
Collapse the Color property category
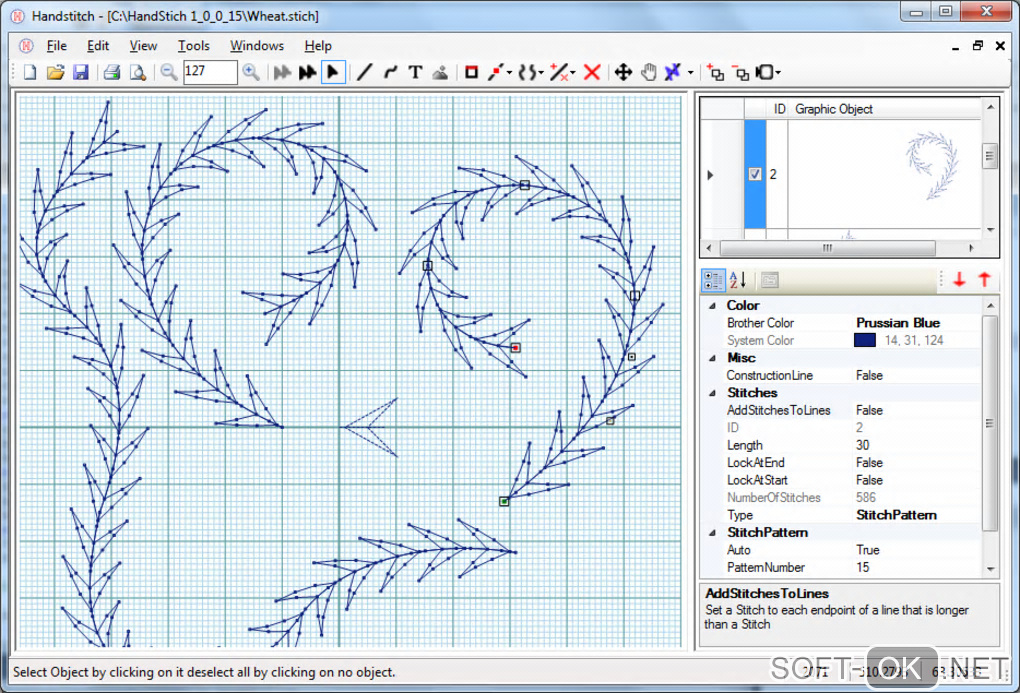pyautogui.click(x=712, y=306)
